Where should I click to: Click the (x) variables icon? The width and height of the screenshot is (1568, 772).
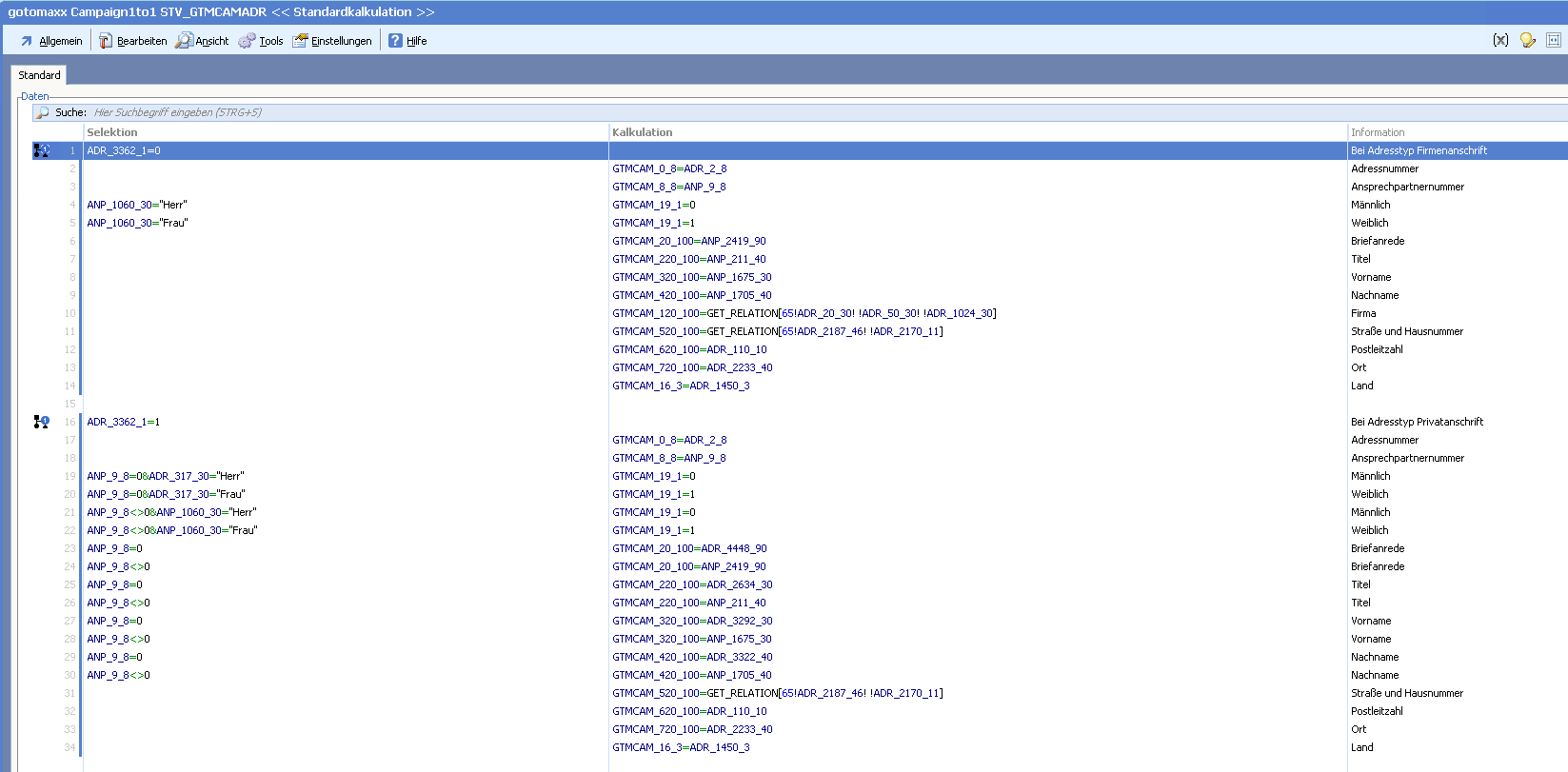pyautogui.click(x=1500, y=40)
